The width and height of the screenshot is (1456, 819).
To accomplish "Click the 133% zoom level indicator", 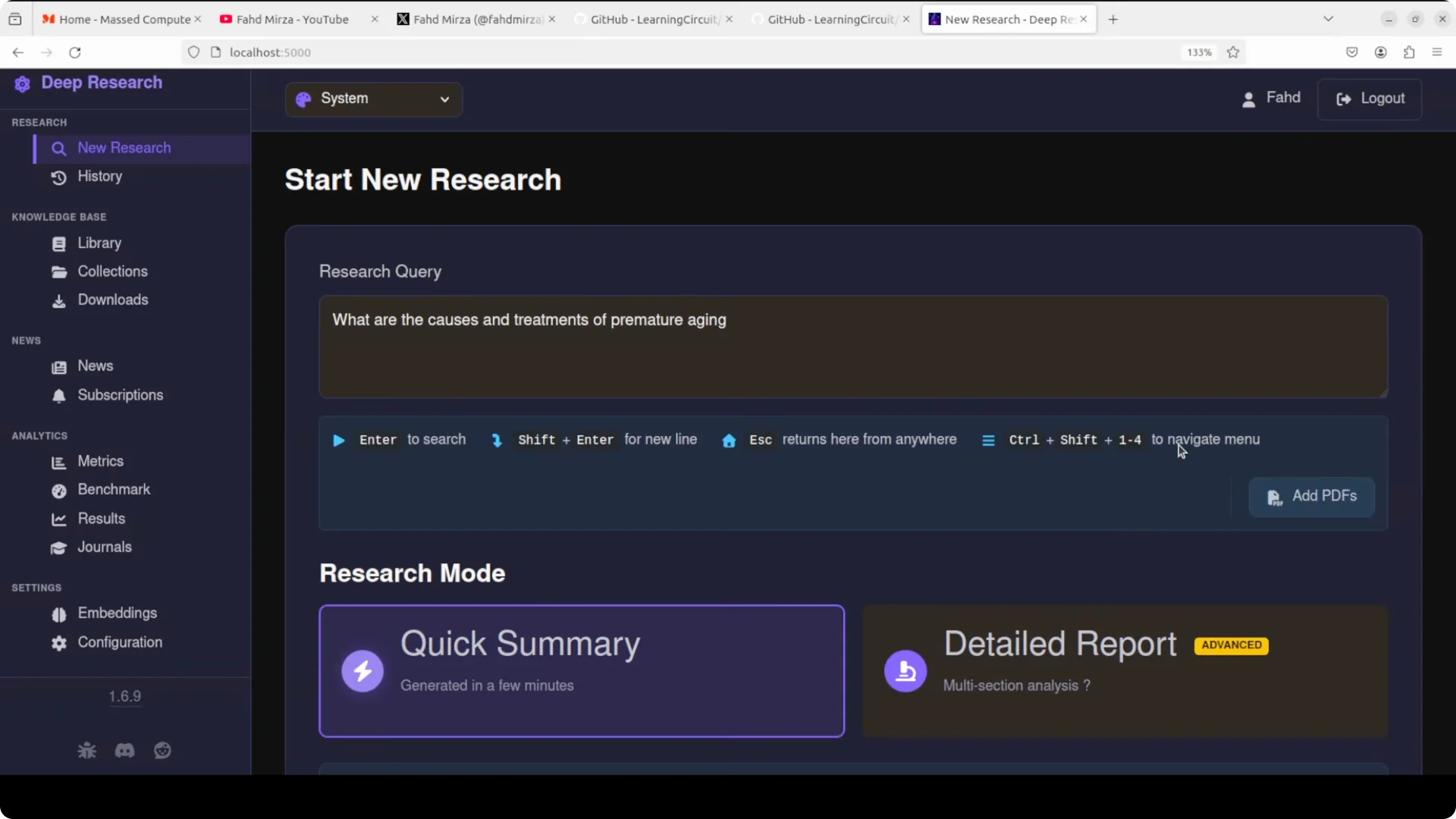I will pyautogui.click(x=1199, y=52).
